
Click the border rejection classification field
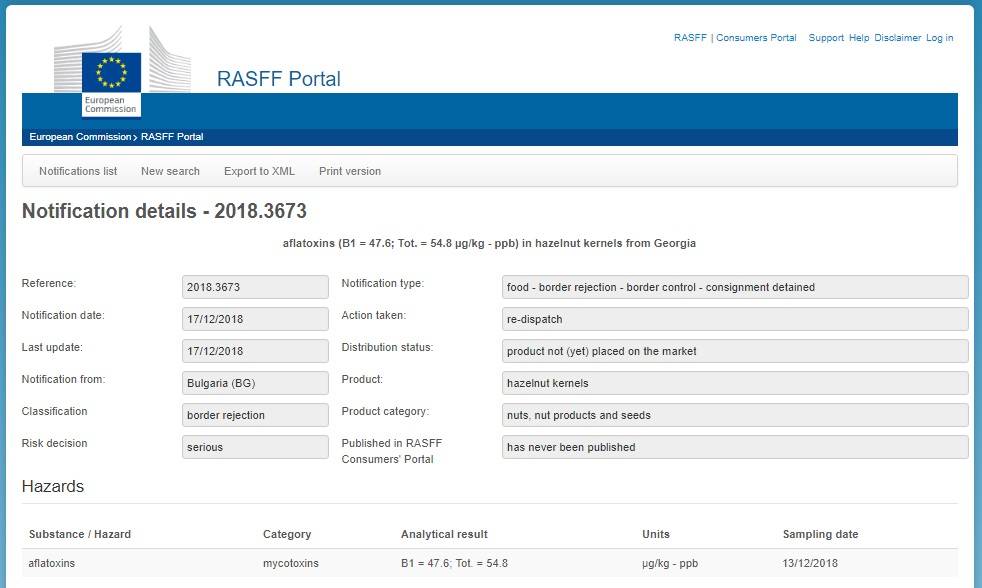click(x=256, y=415)
